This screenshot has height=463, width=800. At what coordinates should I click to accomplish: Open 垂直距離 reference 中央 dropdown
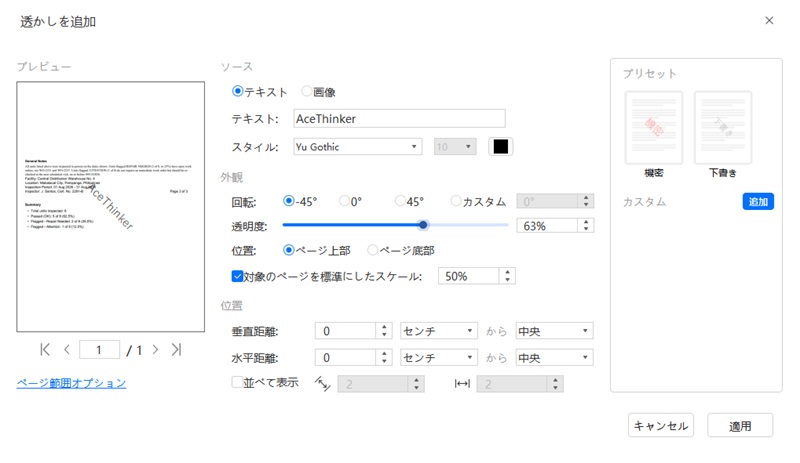coord(554,331)
